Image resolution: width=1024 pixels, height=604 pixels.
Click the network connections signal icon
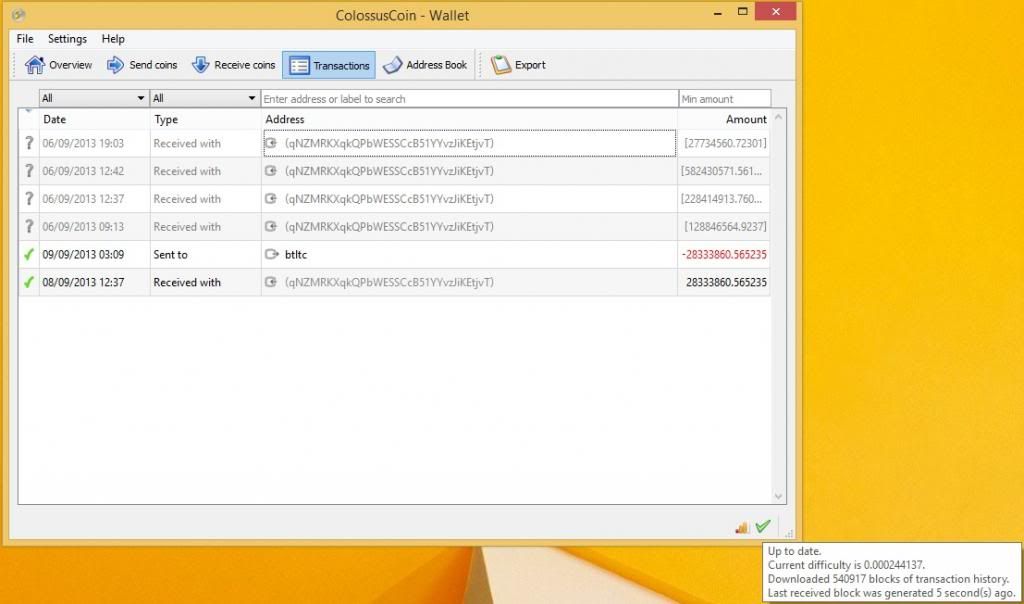point(742,527)
